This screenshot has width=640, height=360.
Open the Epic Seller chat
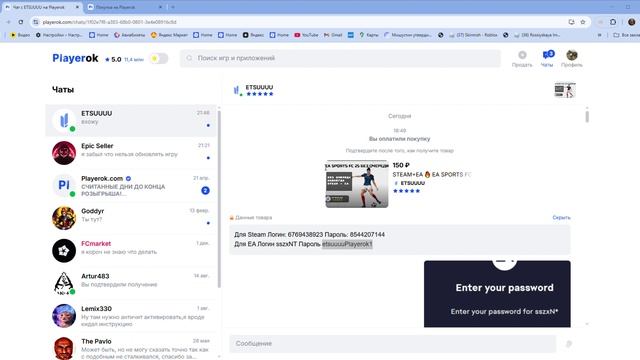131,153
